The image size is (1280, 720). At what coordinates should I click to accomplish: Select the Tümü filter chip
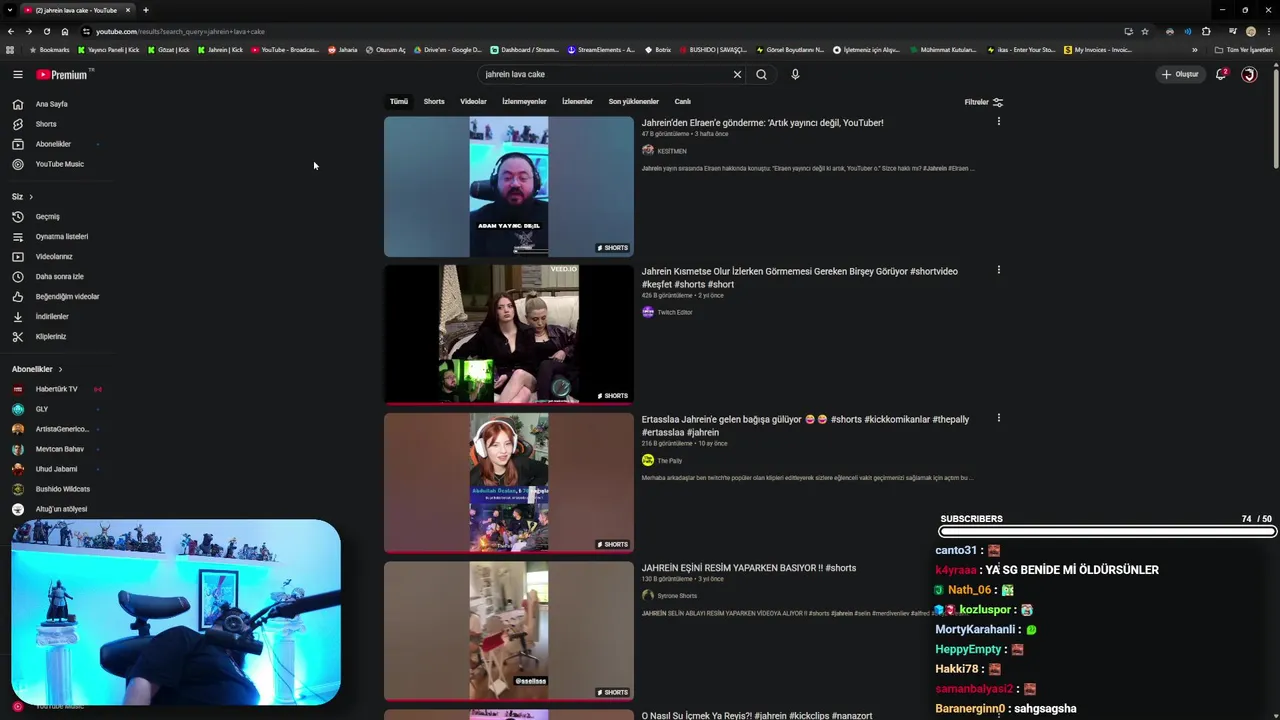(x=399, y=101)
